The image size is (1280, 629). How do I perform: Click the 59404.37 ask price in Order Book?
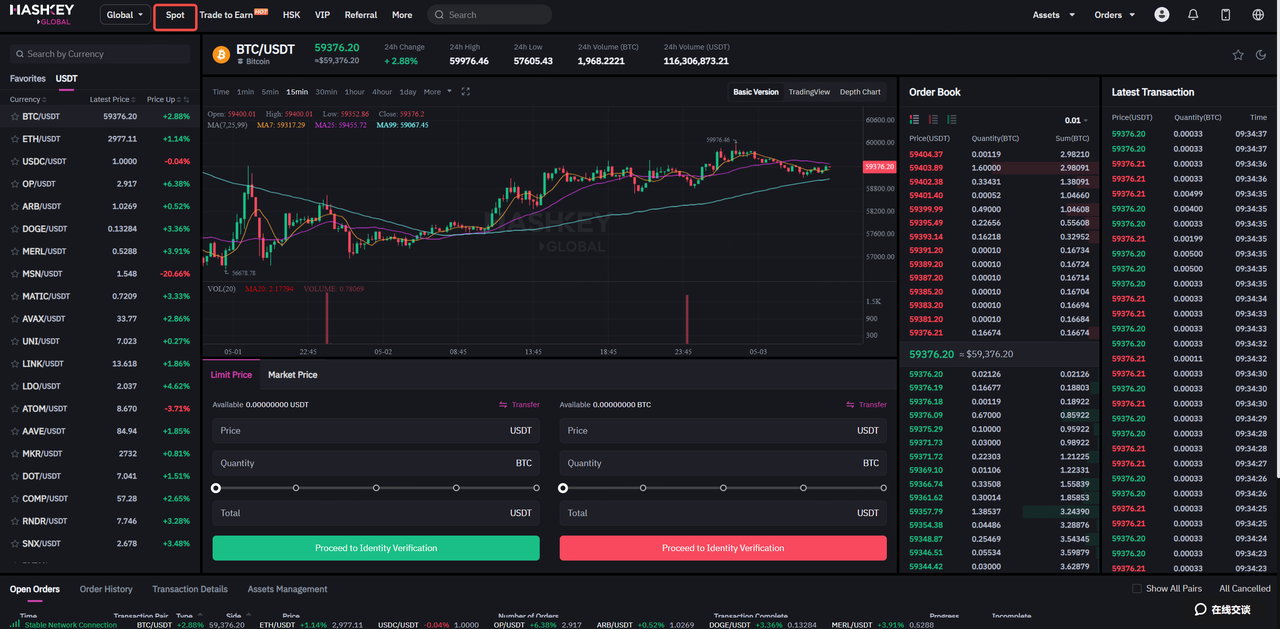click(x=926, y=154)
